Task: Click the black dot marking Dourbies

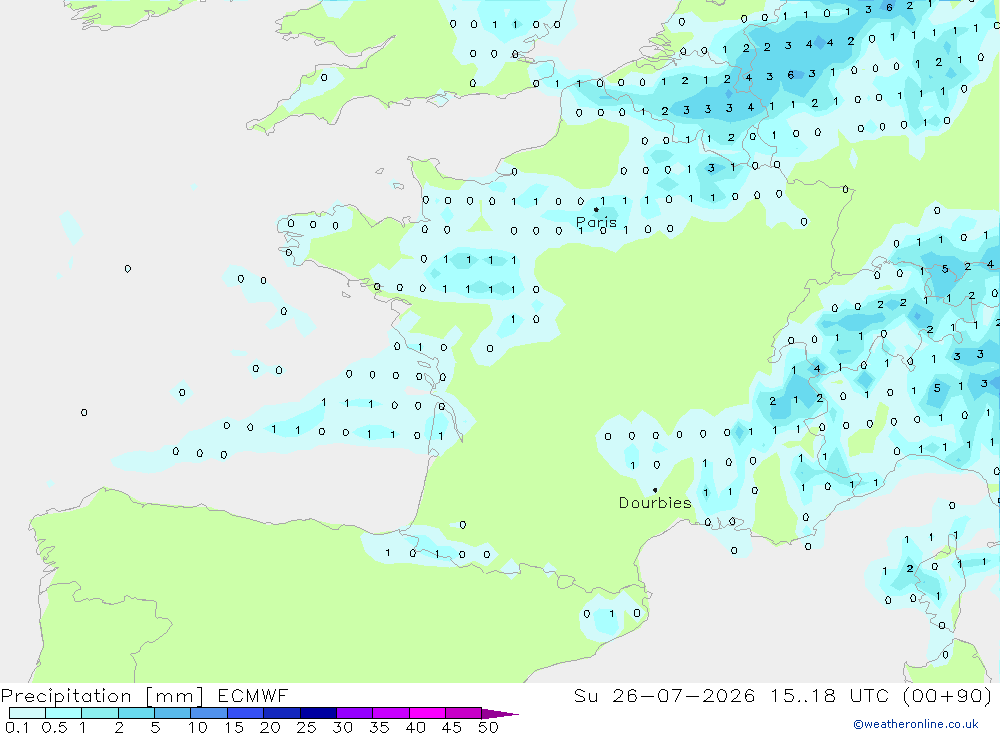Action: point(655,490)
